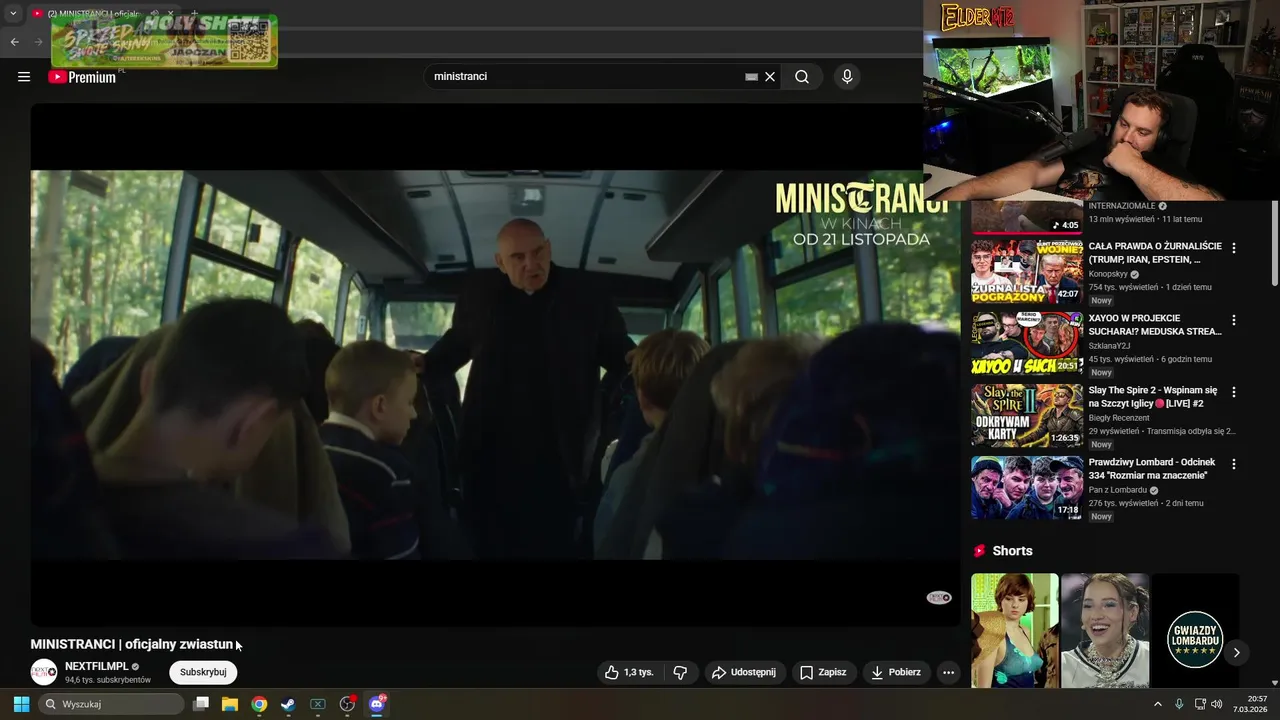1280x720 pixels.
Task: Subscribe to NEXTFILMPL with Subskrybuj
Action: click(203, 672)
